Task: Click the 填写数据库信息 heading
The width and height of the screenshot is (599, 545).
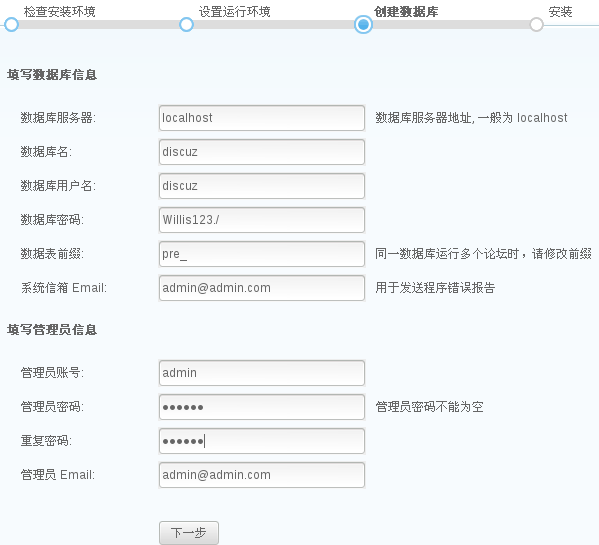Action: point(52,74)
